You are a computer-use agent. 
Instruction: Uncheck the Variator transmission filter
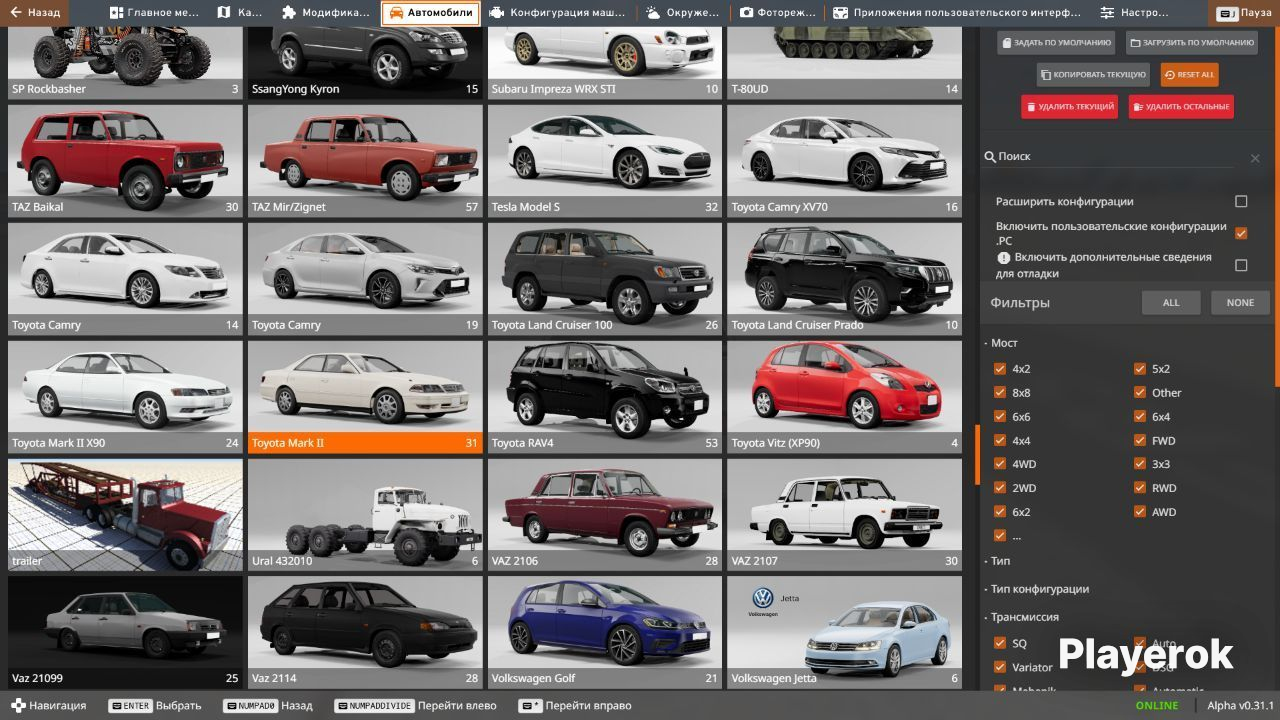pos(1000,667)
